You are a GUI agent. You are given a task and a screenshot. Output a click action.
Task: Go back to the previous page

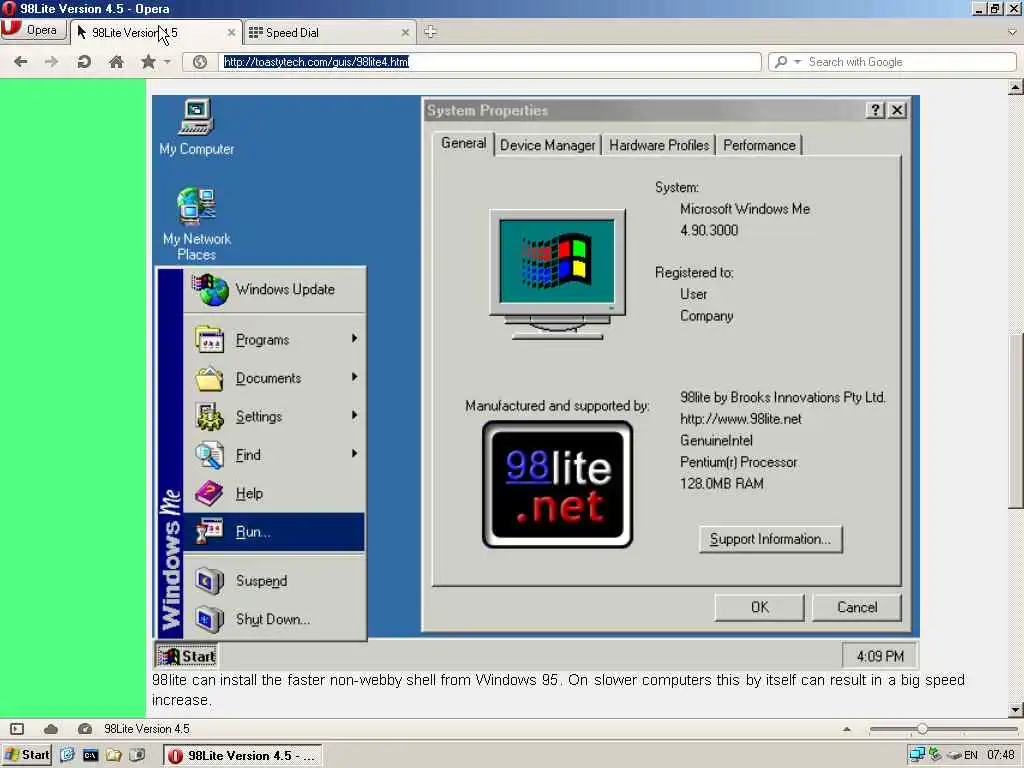[x=21, y=62]
